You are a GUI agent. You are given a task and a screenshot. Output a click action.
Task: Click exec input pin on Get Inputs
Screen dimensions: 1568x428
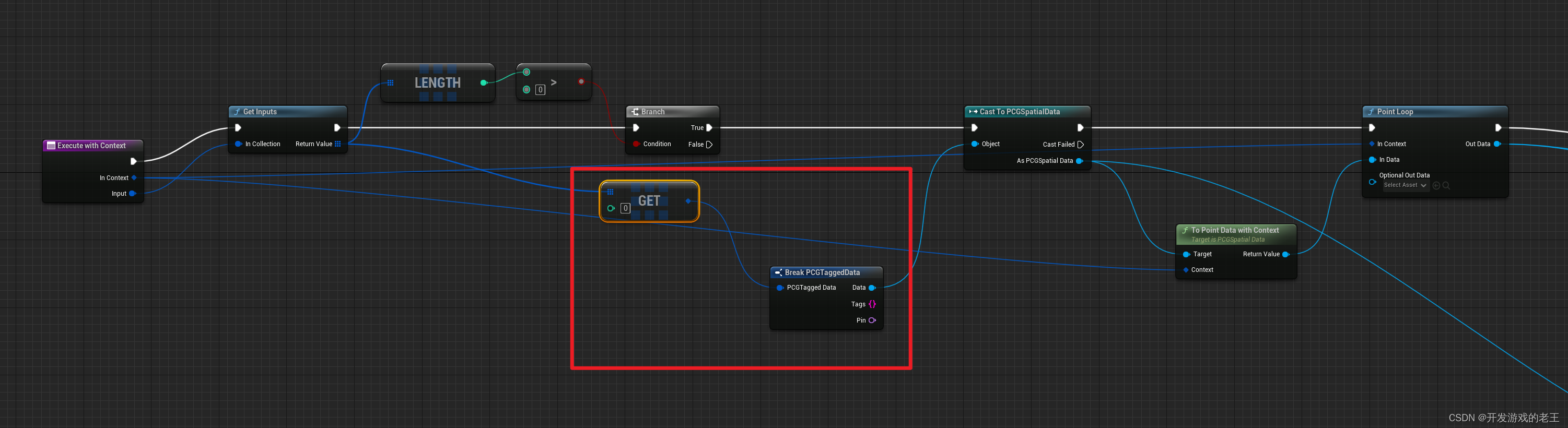tap(238, 128)
